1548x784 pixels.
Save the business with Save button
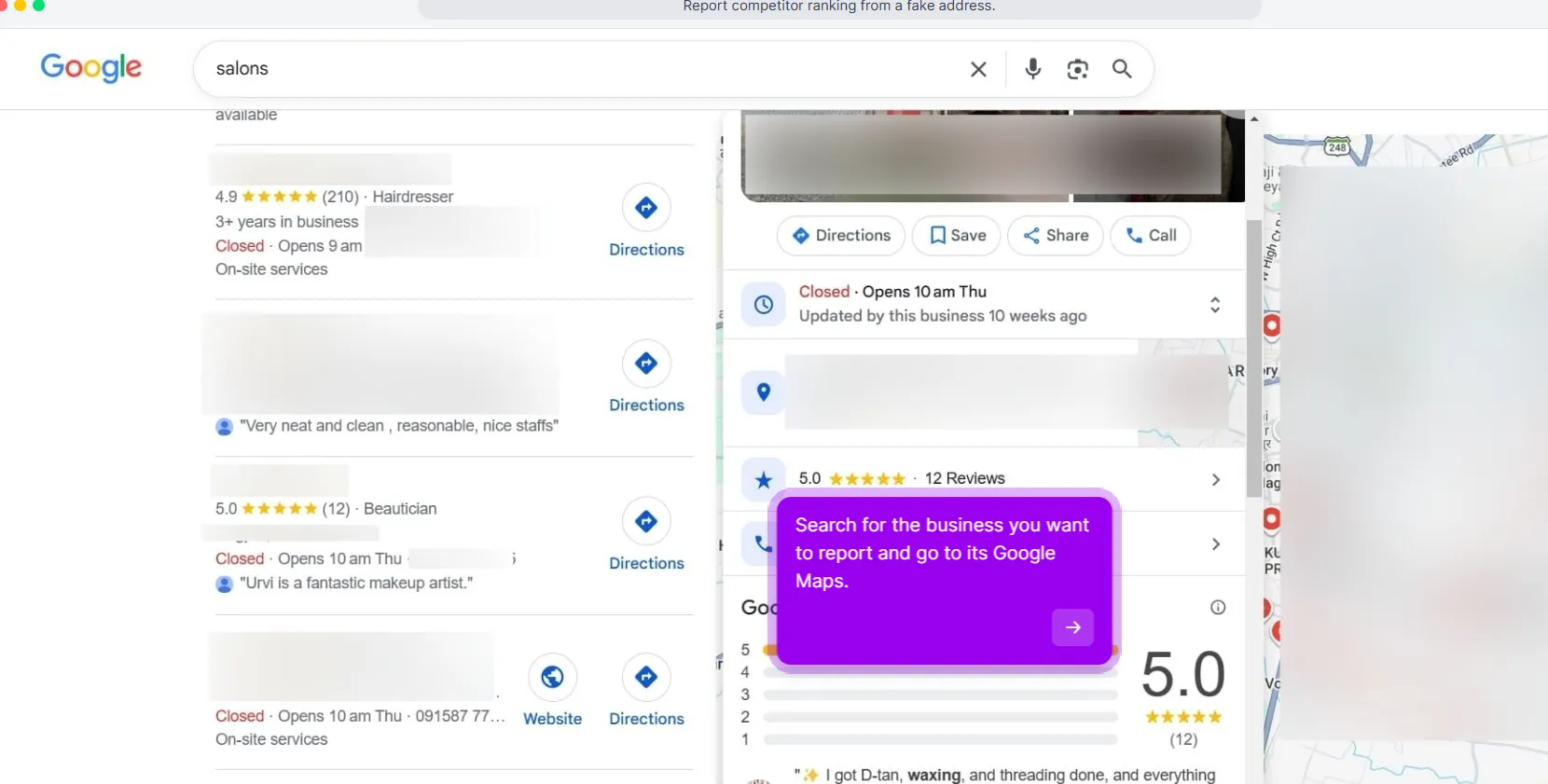pos(957,235)
